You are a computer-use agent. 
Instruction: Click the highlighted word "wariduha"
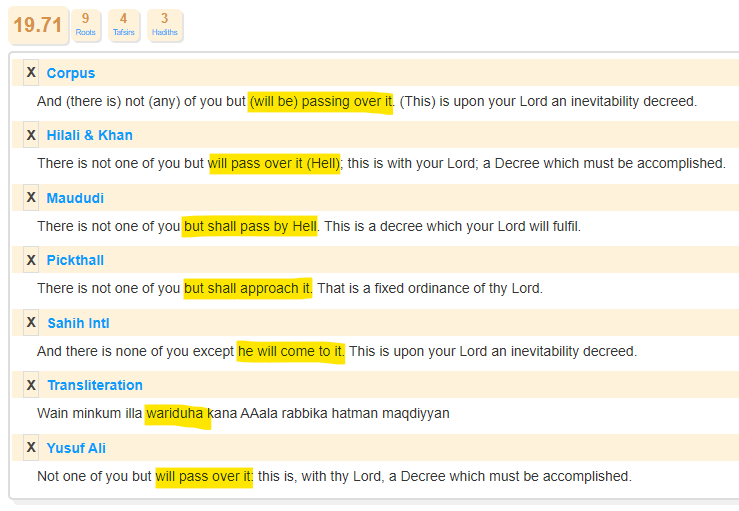tap(176, 413)
